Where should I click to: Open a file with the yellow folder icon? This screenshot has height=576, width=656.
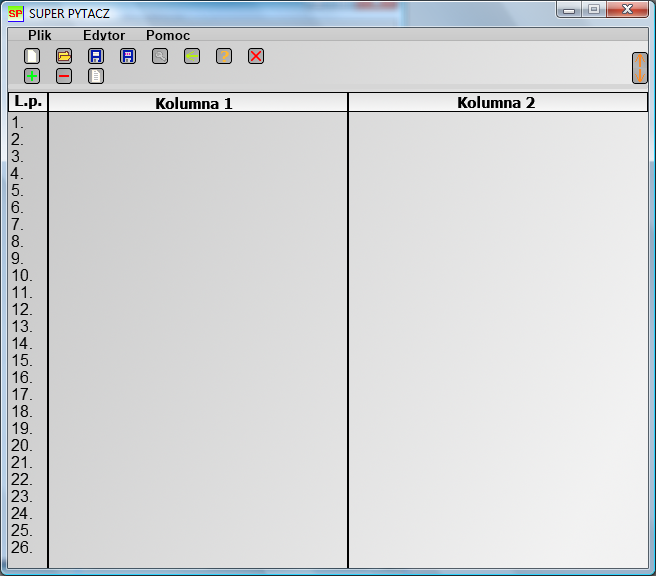click(x=64, y=56)
